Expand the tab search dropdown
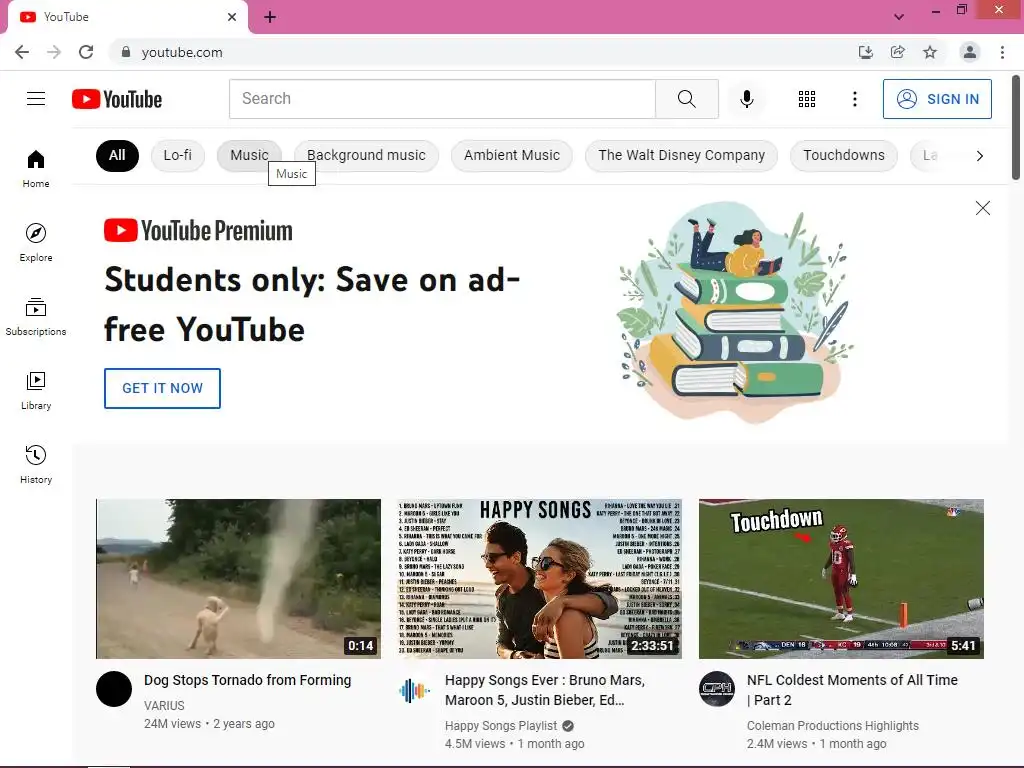 click(x=899, y=17)
